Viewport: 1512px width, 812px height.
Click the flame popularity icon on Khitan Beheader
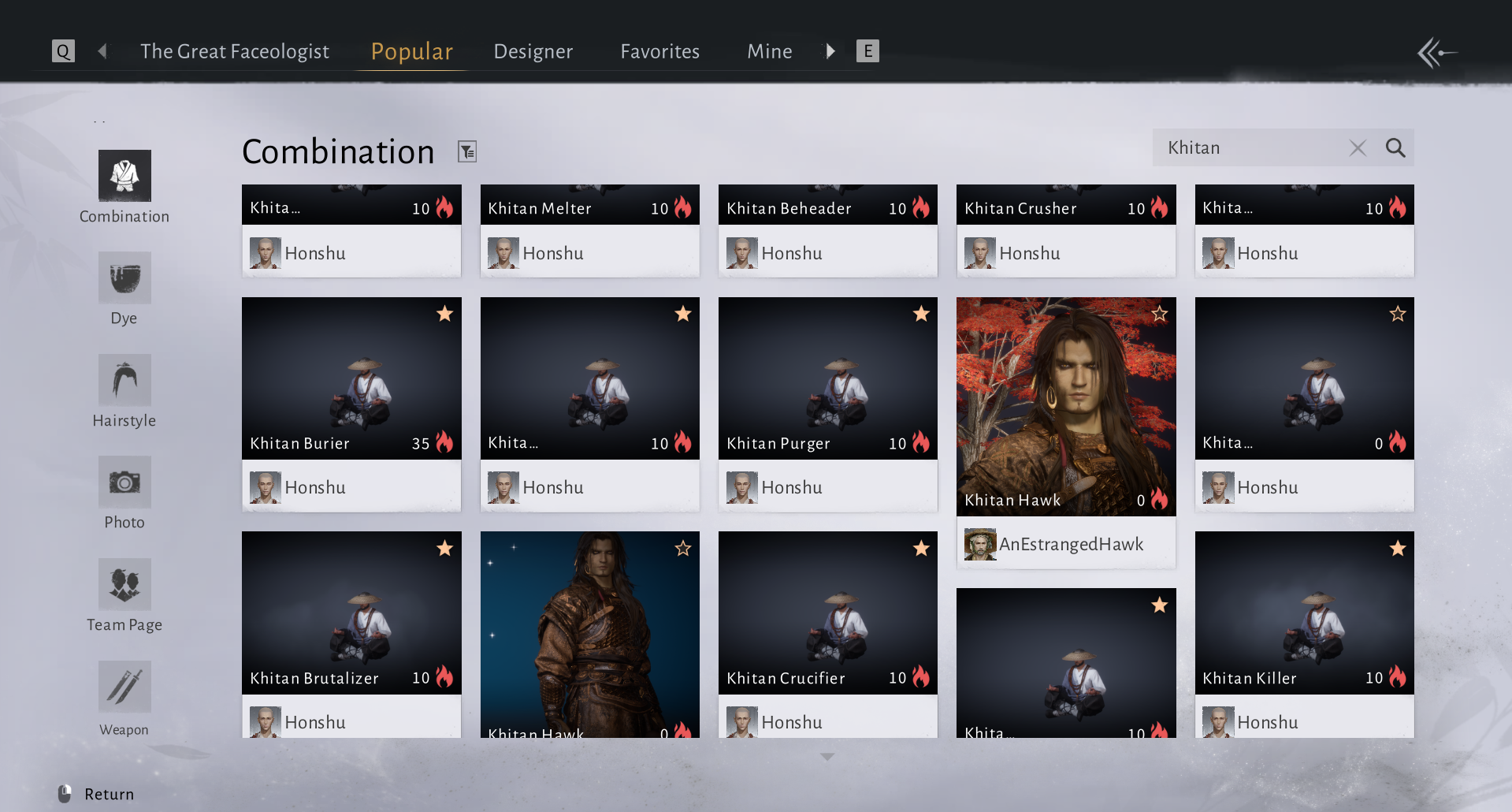click(921, 207)
